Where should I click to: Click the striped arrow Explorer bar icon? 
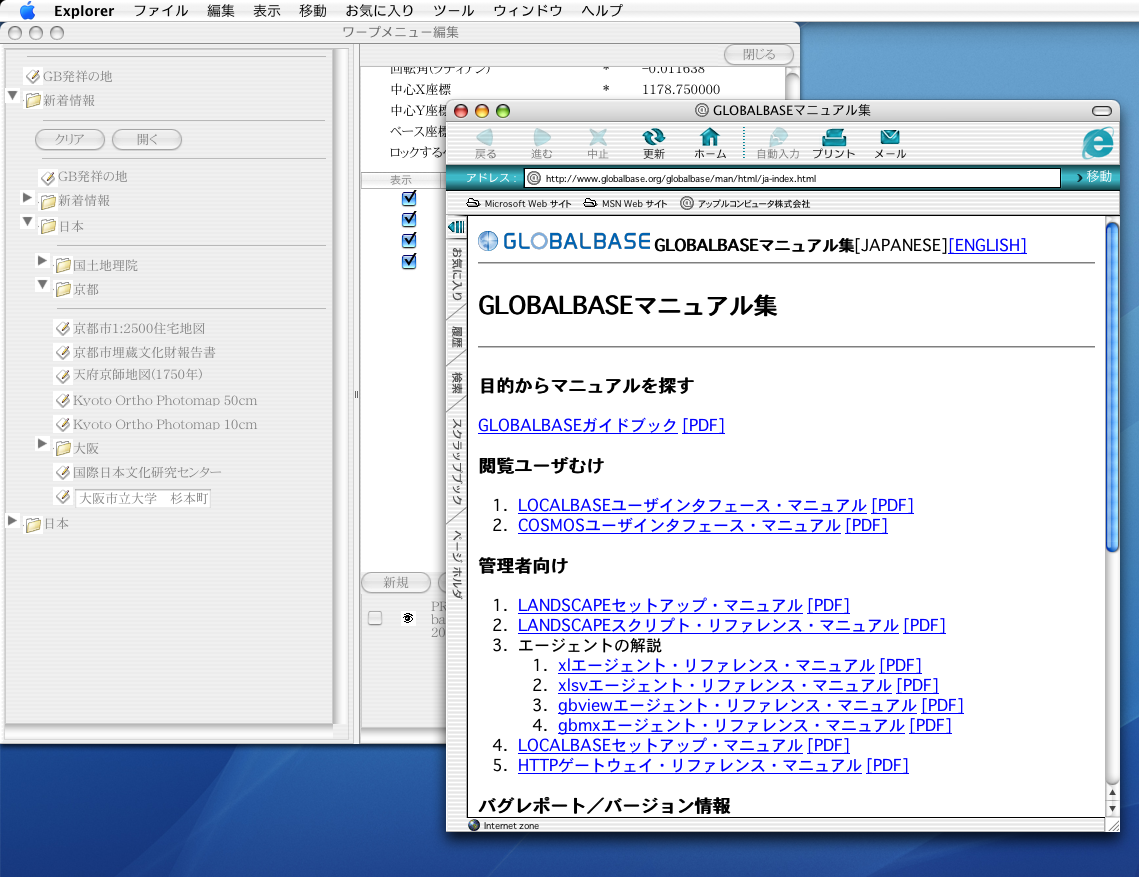pyautogui.click(x=456, y=227)
